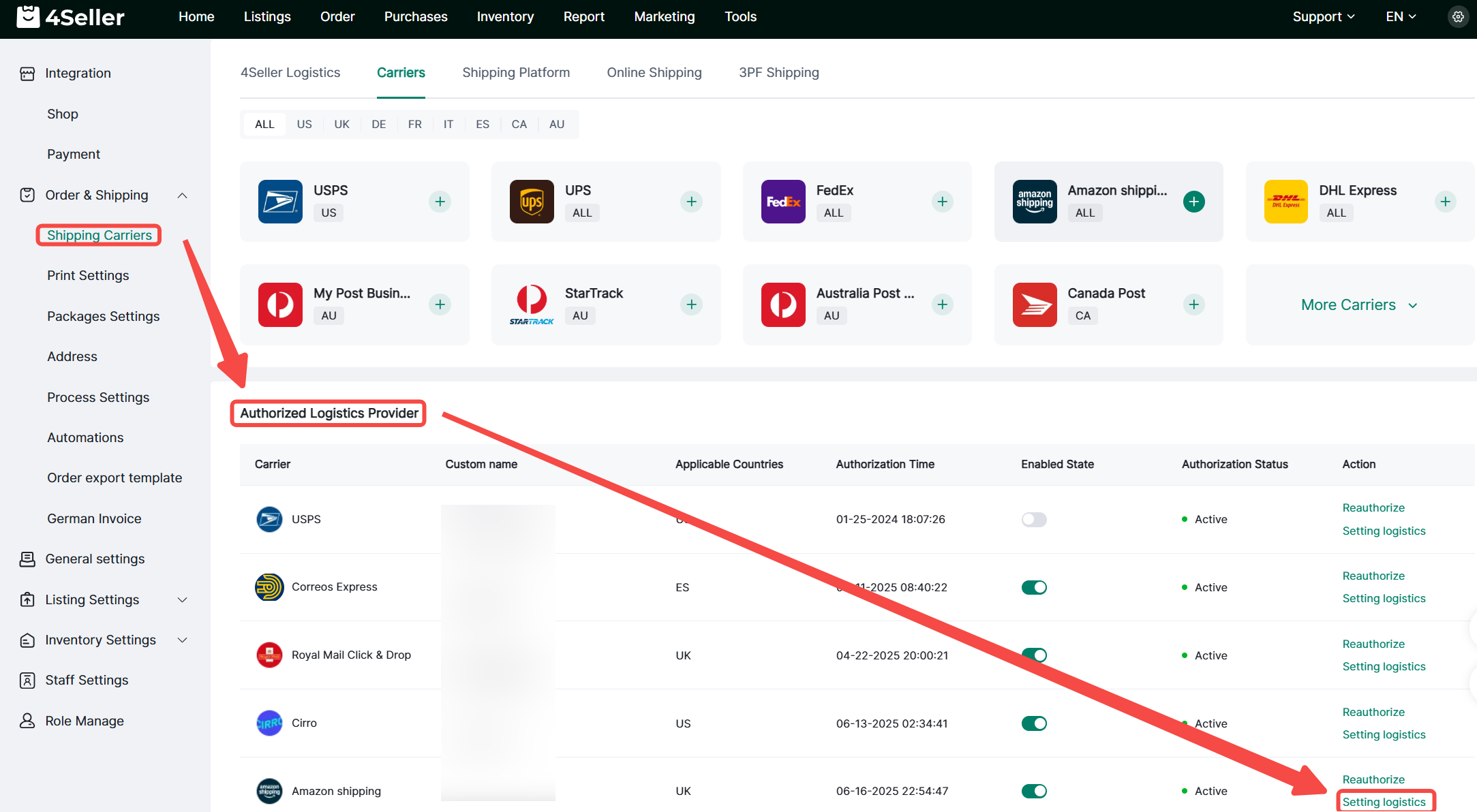Open the settings gear icon in top bar

click(x=1458, y=17)
